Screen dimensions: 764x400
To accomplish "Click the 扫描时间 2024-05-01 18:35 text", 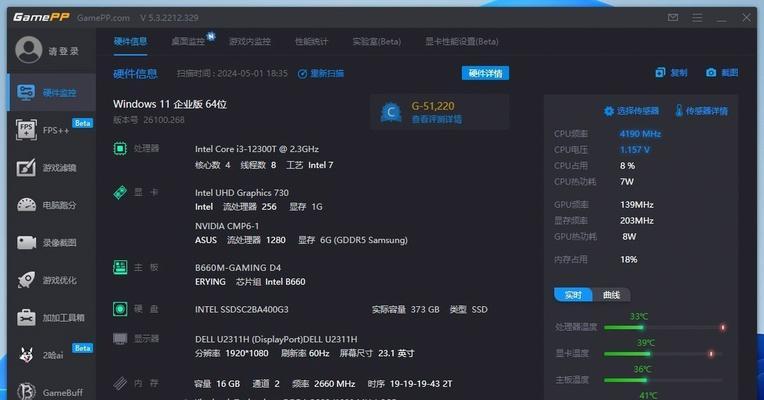I will [x=232, y=74].
